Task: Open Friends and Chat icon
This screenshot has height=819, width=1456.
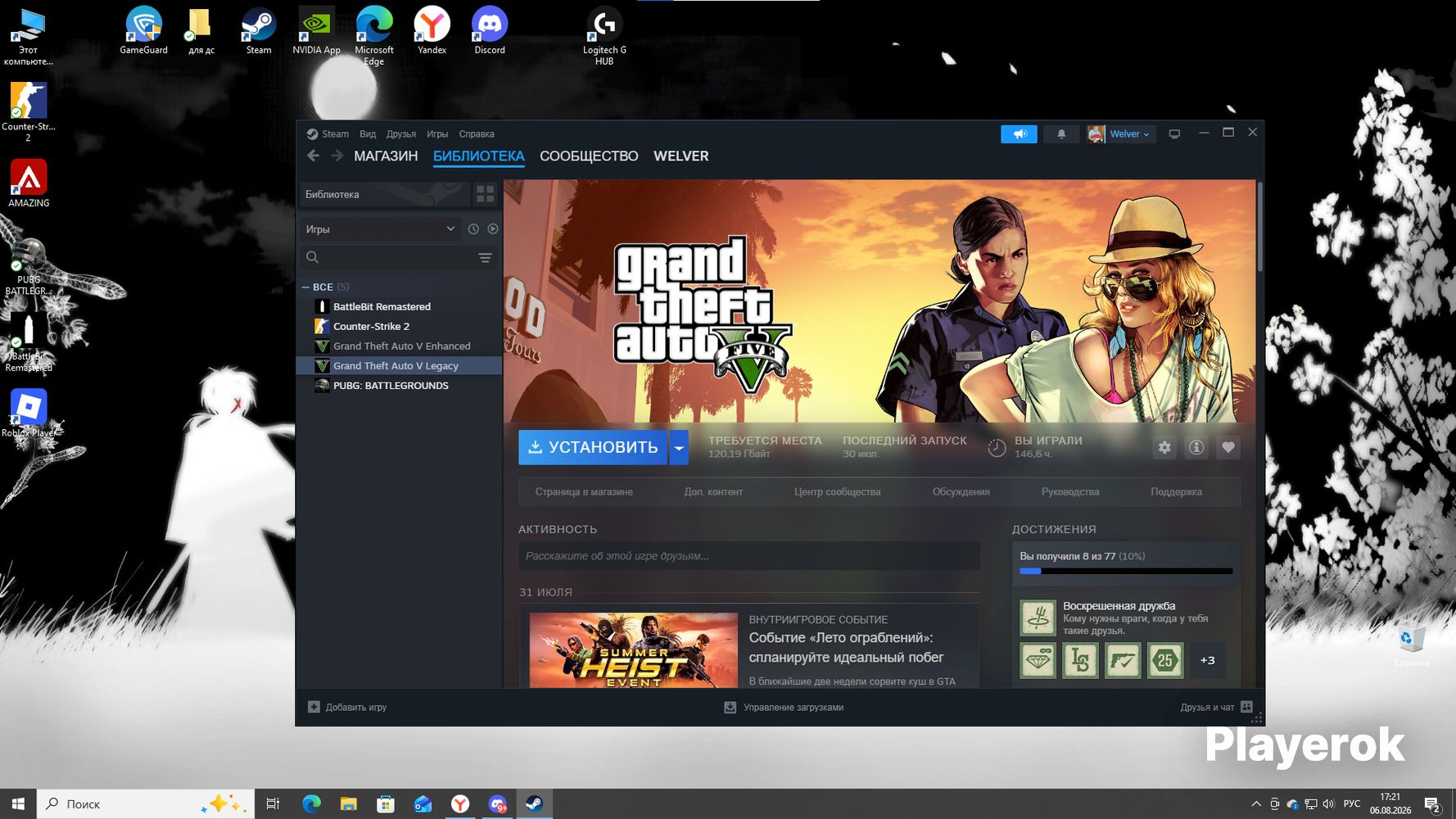Action: click(x=1247, y=707)
